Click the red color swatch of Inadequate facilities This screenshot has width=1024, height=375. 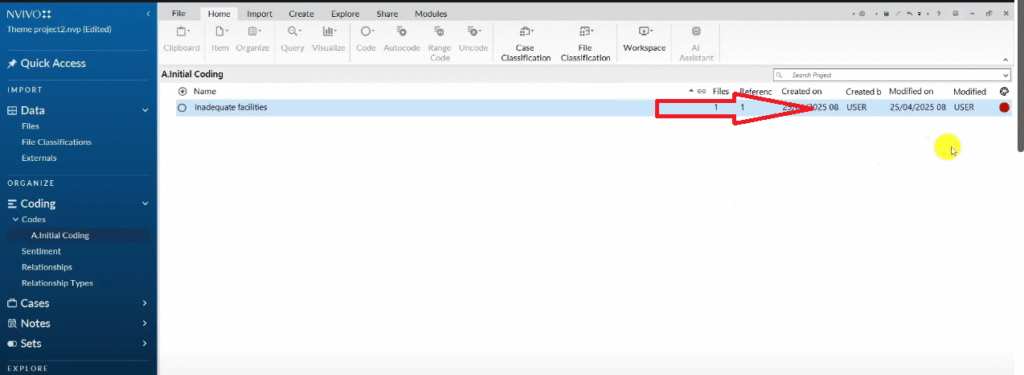pos(1004,107)
